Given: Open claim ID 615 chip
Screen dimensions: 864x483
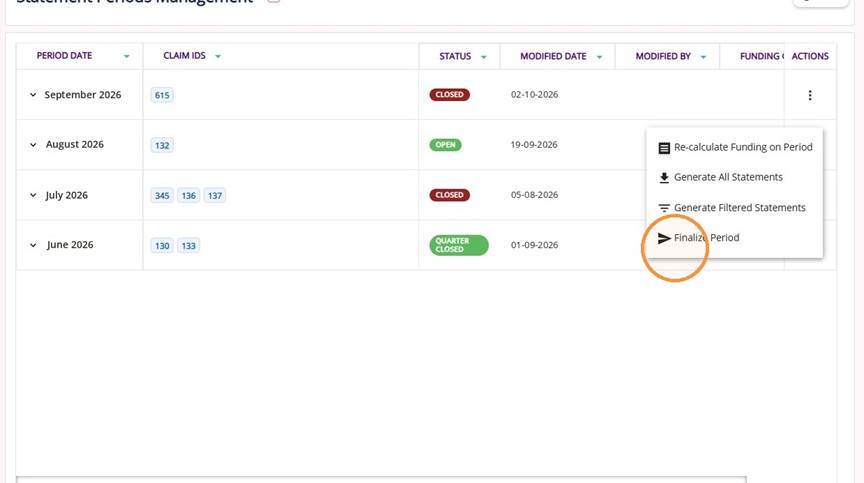Looking at the screenshot, I should coord(162,95).
